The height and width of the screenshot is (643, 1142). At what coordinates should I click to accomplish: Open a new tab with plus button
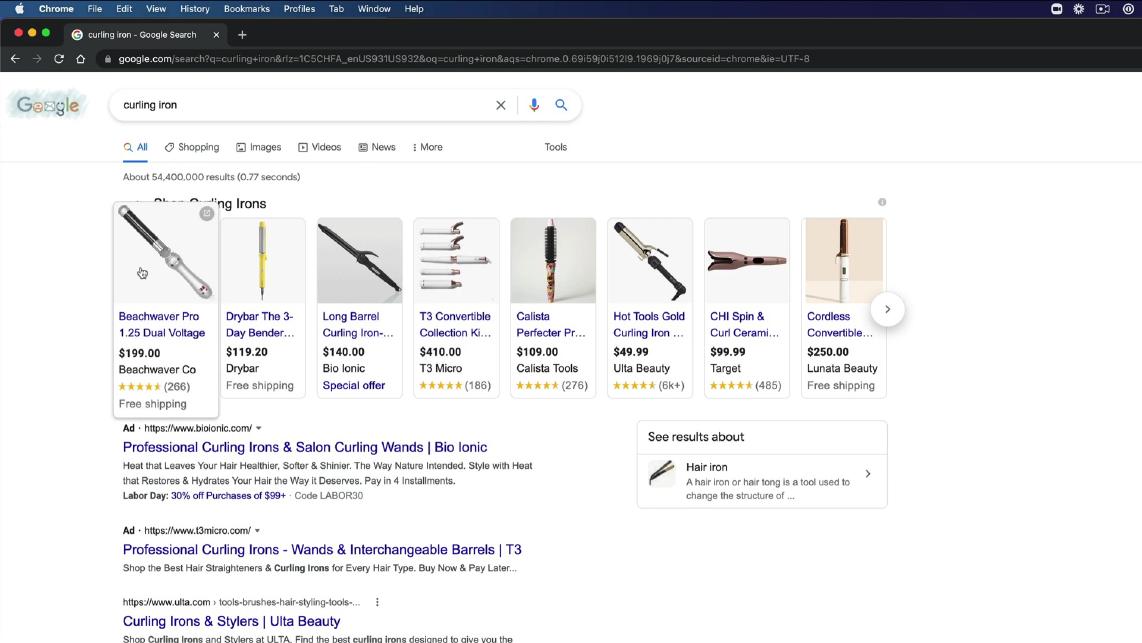click(243, 35)
